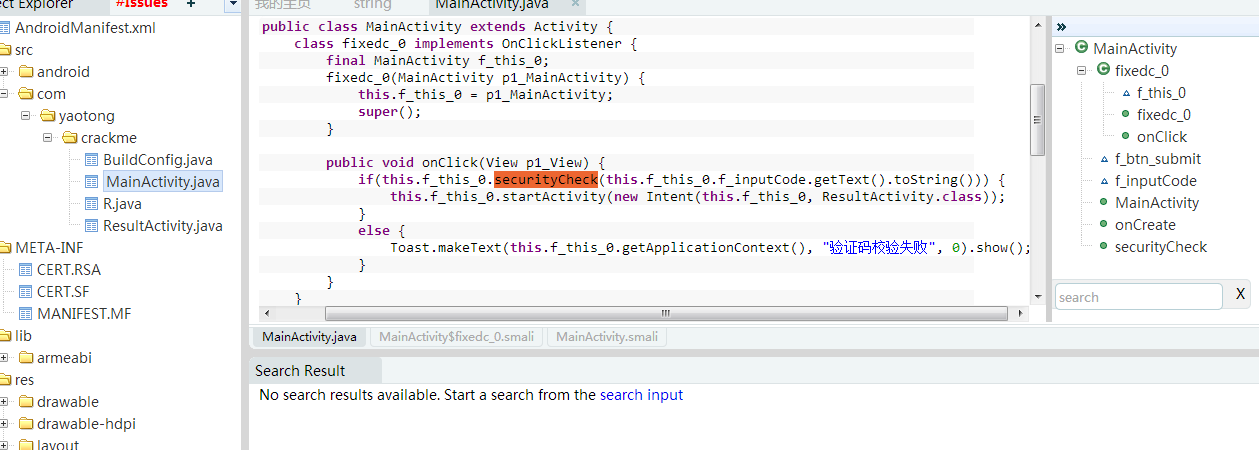Expand the drawable resource folder
Screen dimensions: 1259x450
click(x=5, y=402)
